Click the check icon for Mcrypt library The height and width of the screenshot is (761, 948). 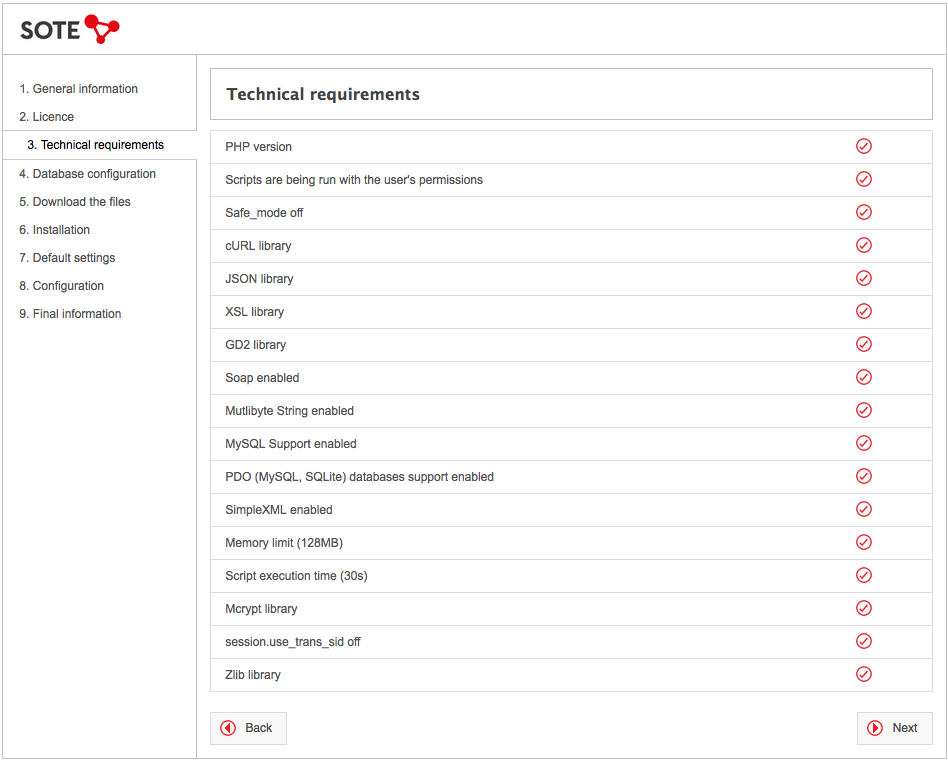(x=863, y=608)
